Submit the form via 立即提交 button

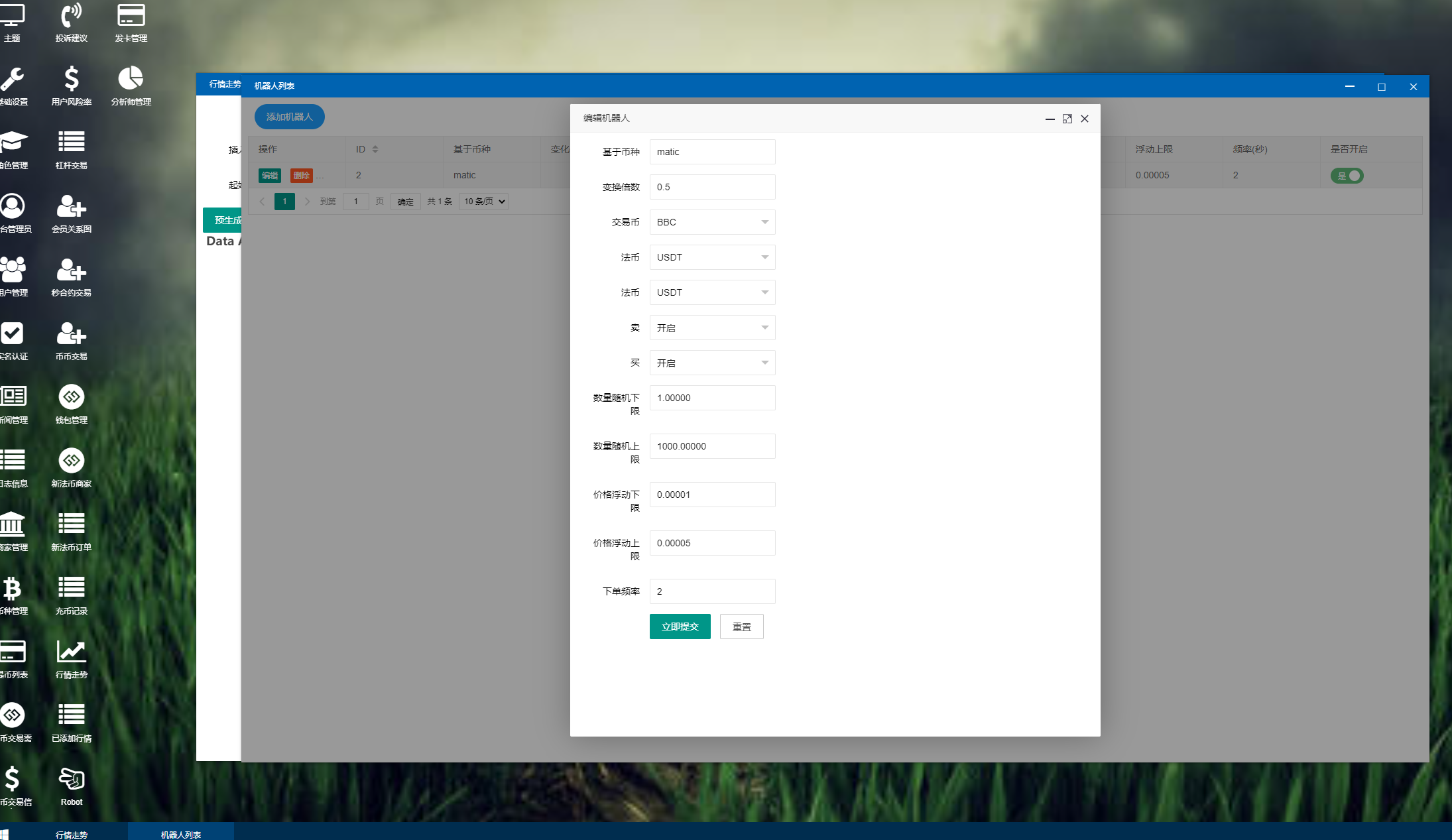click(680, 626)
